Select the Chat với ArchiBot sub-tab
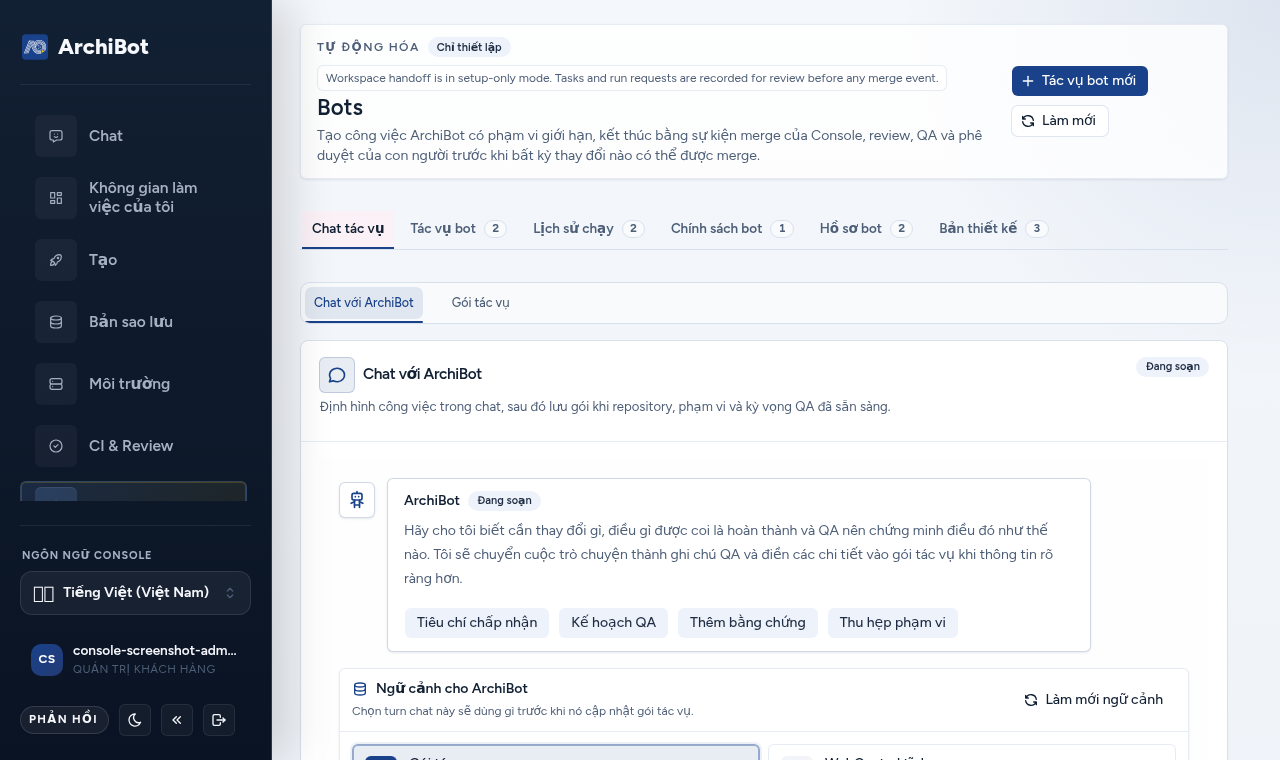 click(x=364, y=303)
